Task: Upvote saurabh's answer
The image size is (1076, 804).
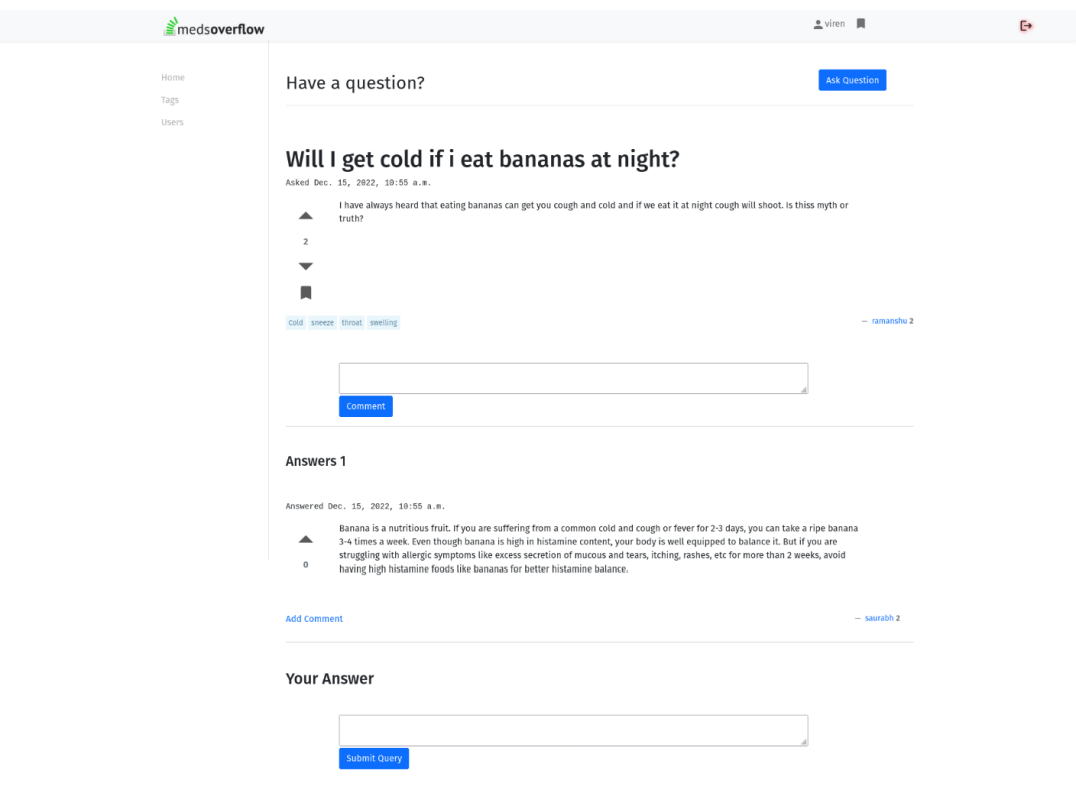Action: click(305, 540)
